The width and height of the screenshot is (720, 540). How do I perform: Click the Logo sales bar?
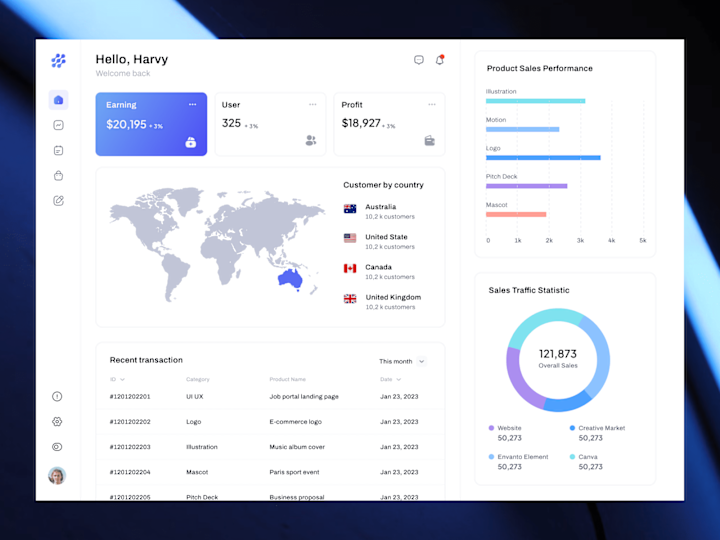pos(543,158)
